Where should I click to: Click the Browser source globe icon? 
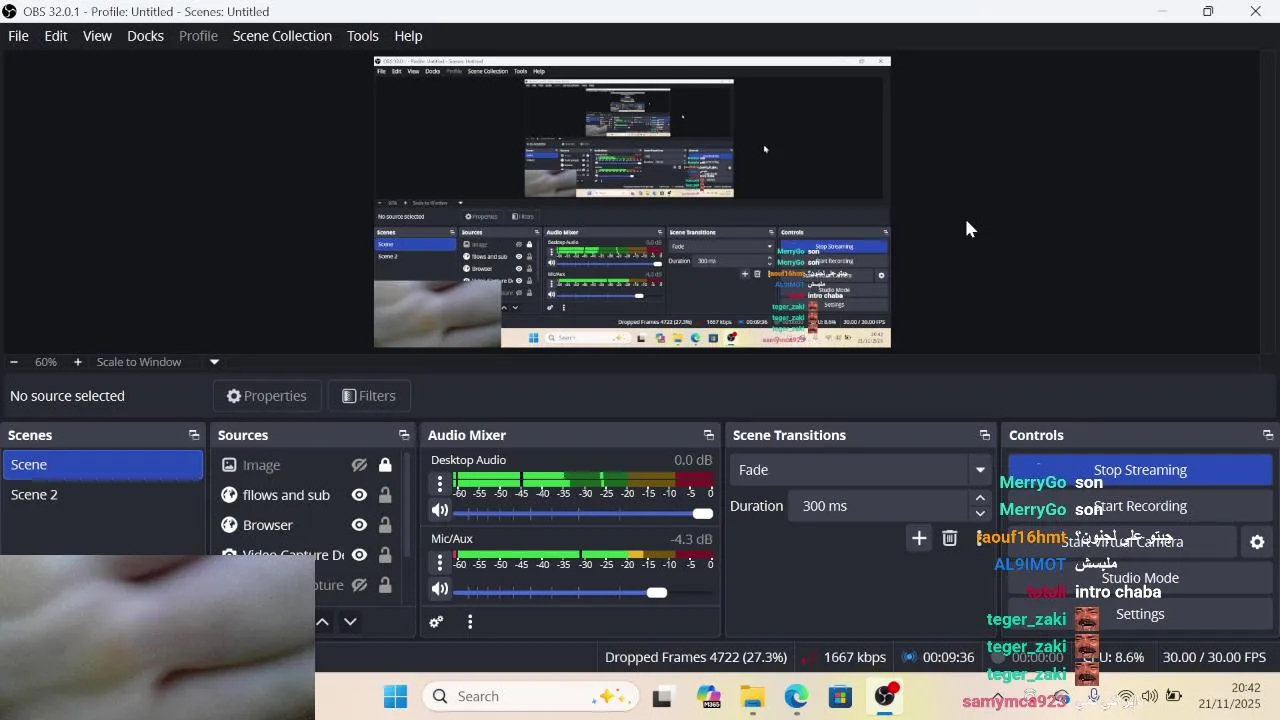coord(229,525)
